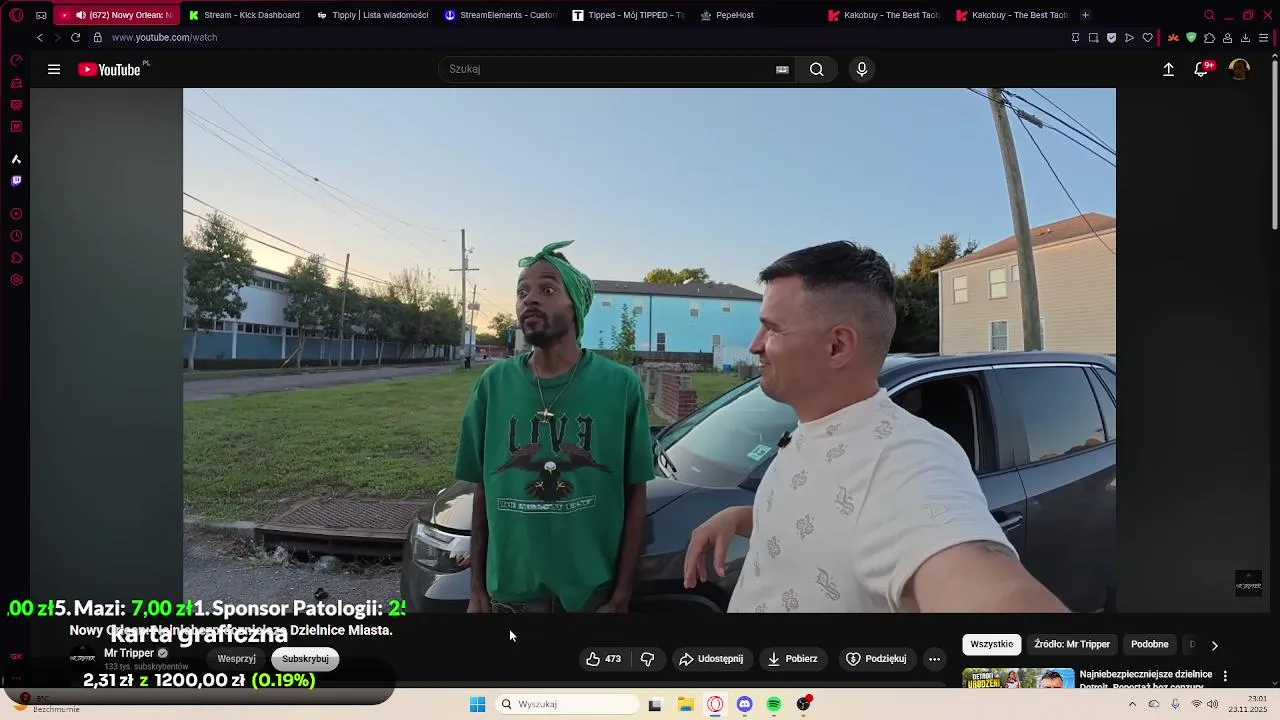The height and width of the screenshot is (720, 1280).
Task: Dislike the video
Action: 647,659
